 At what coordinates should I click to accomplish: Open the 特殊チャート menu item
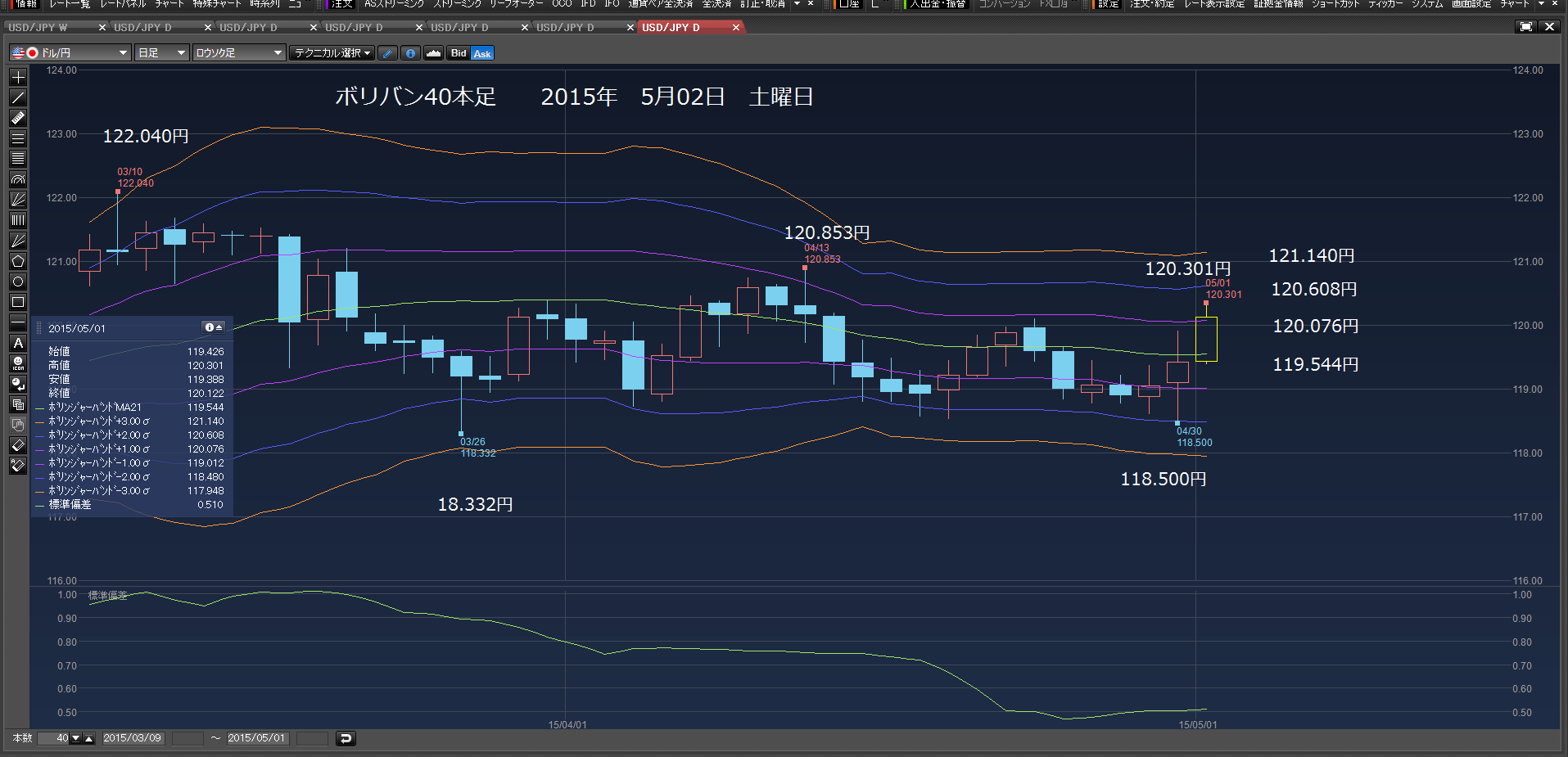coord(217,4)
